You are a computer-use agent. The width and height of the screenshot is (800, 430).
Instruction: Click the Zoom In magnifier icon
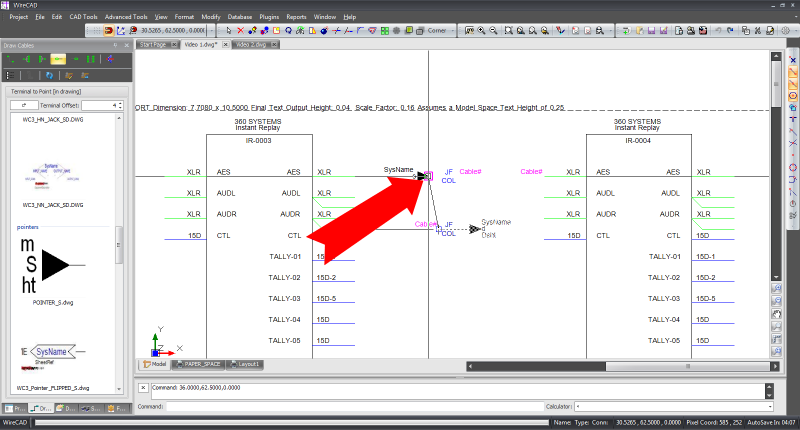pyautogui.click(x=481, y=31)
